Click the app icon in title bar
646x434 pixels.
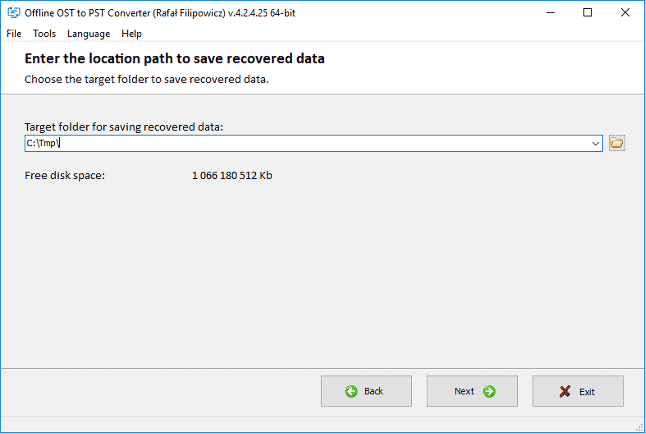14,13
